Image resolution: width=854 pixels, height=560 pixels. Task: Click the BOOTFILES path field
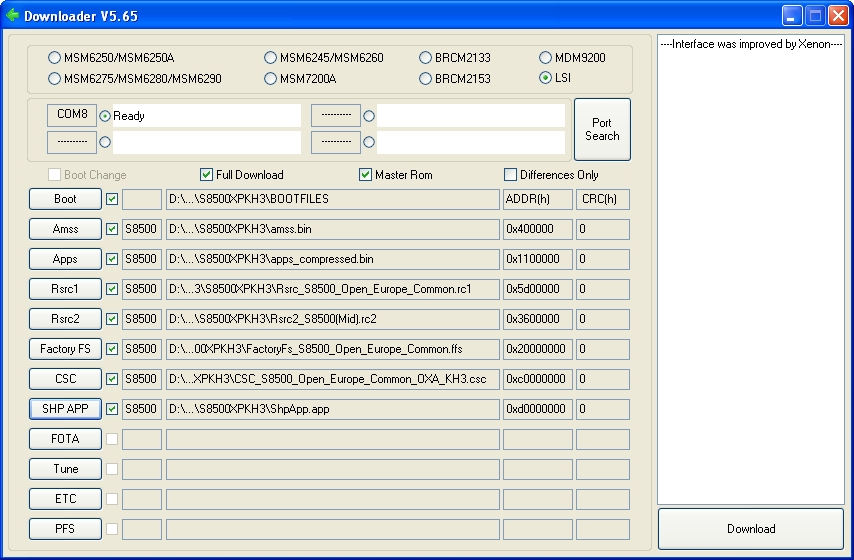click(x=333, y=199)
